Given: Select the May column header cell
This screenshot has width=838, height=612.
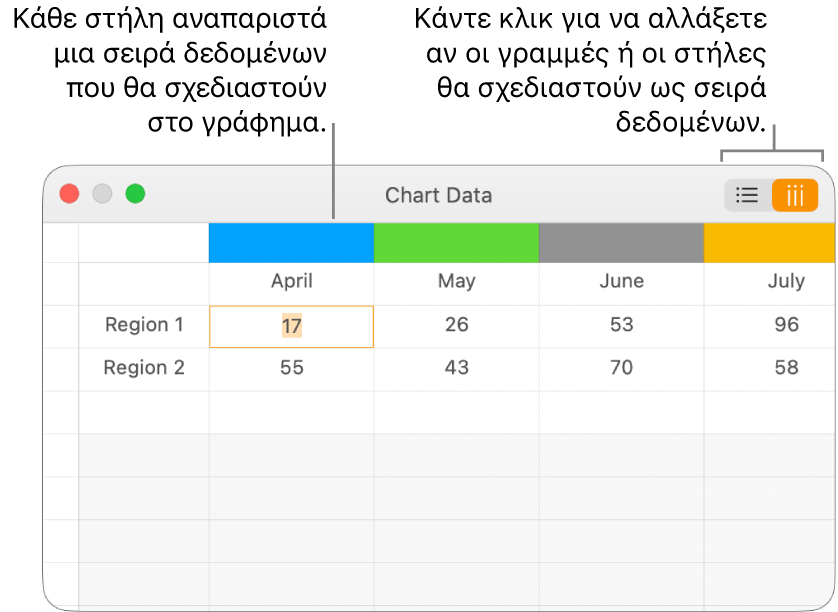Looking at the screenshot, I should pyautogui.click(x=456, y=282).
